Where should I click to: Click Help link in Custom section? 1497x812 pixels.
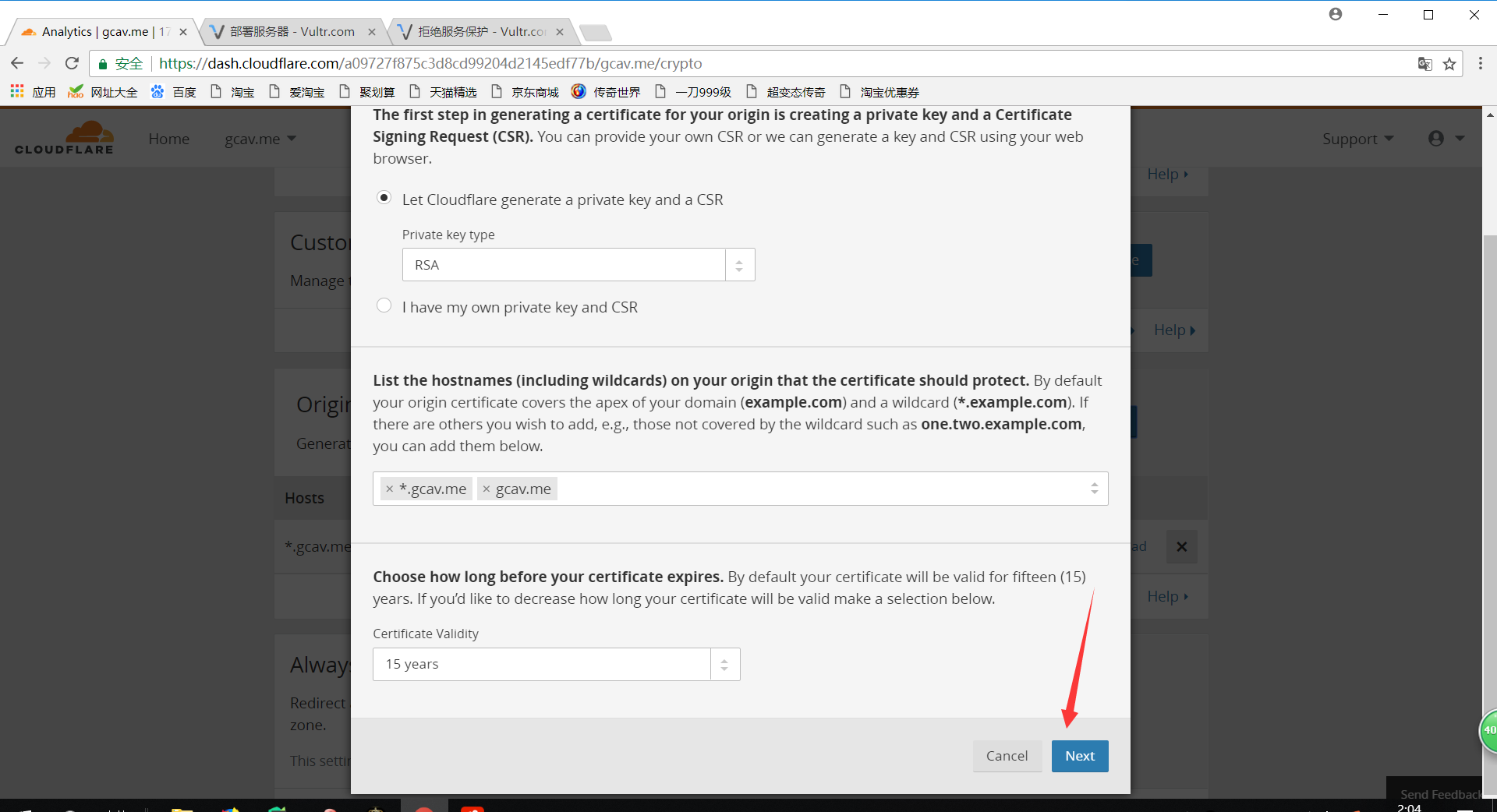1174,330
